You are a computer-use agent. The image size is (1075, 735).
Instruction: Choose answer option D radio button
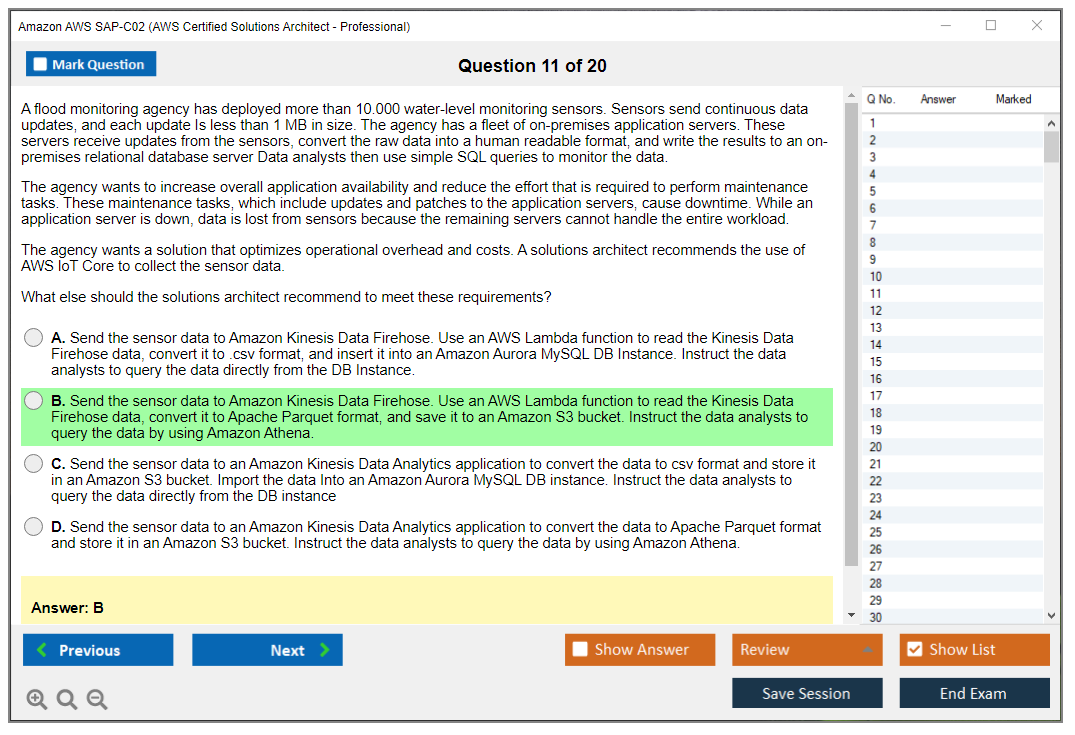[x=34, y=527]
